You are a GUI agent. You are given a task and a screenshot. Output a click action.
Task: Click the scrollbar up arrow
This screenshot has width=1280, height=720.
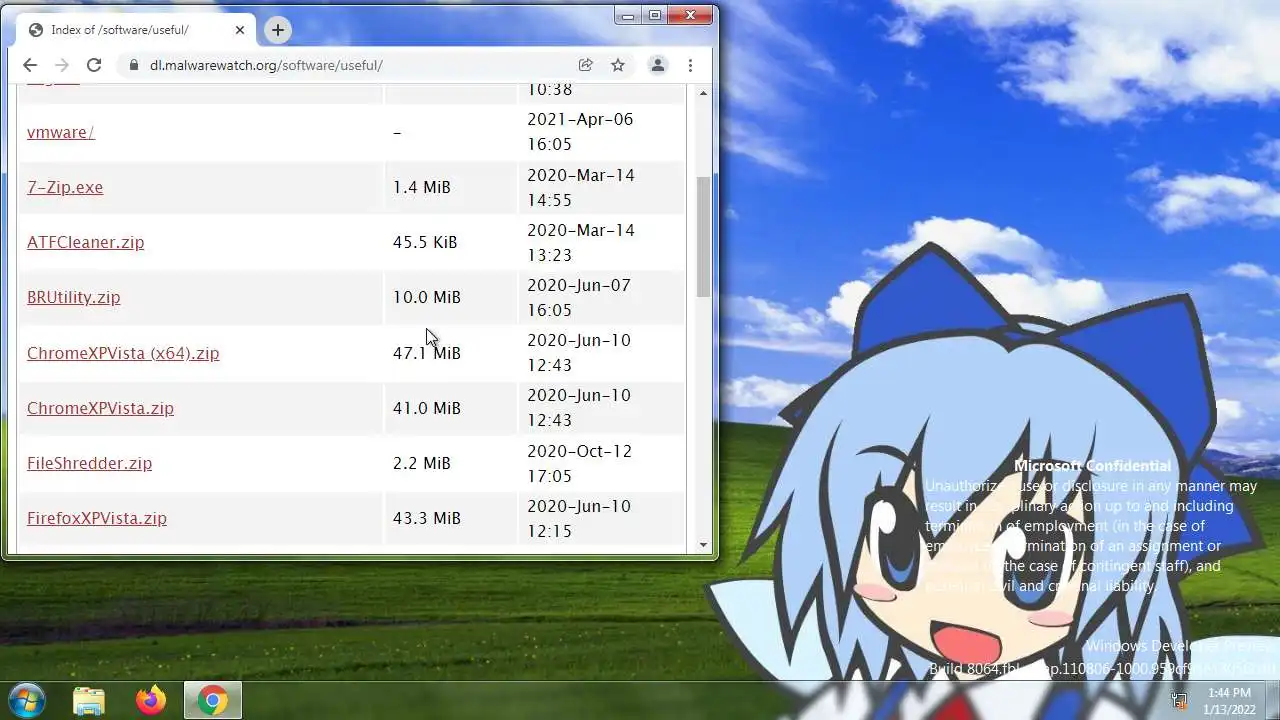[x=703, y=93]
